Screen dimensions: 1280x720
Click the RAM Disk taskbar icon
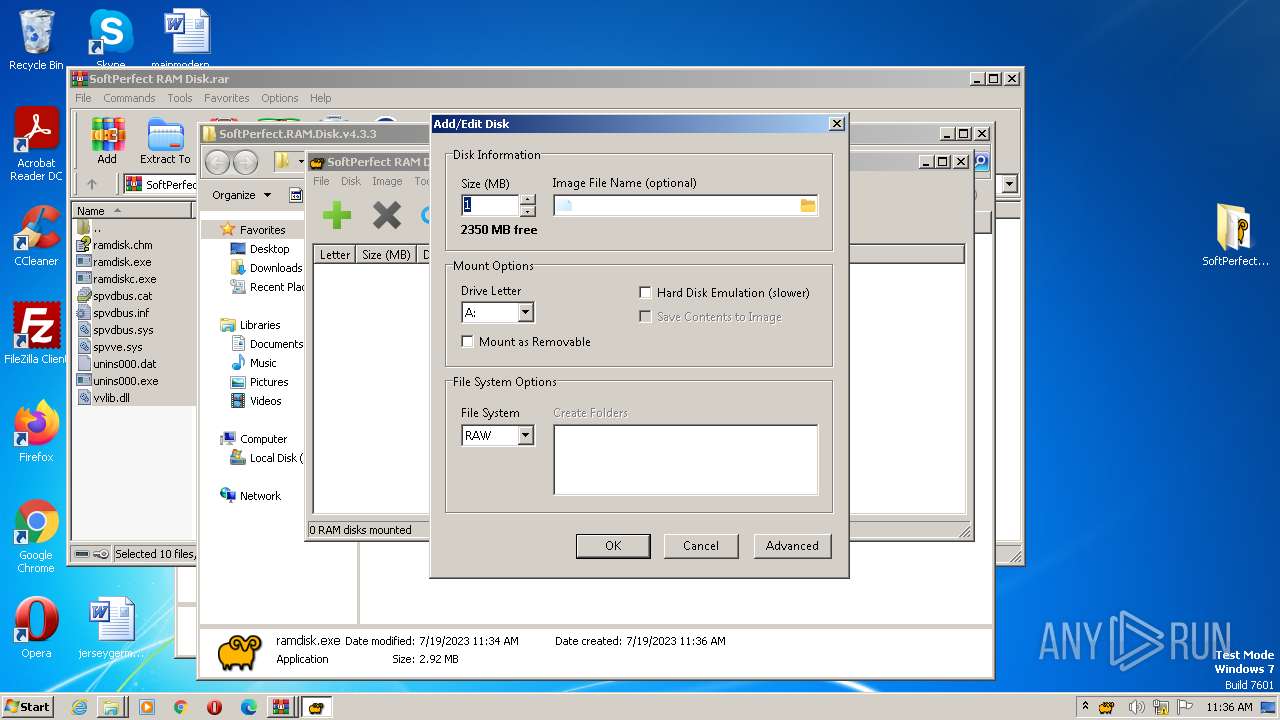click(316, 707)
